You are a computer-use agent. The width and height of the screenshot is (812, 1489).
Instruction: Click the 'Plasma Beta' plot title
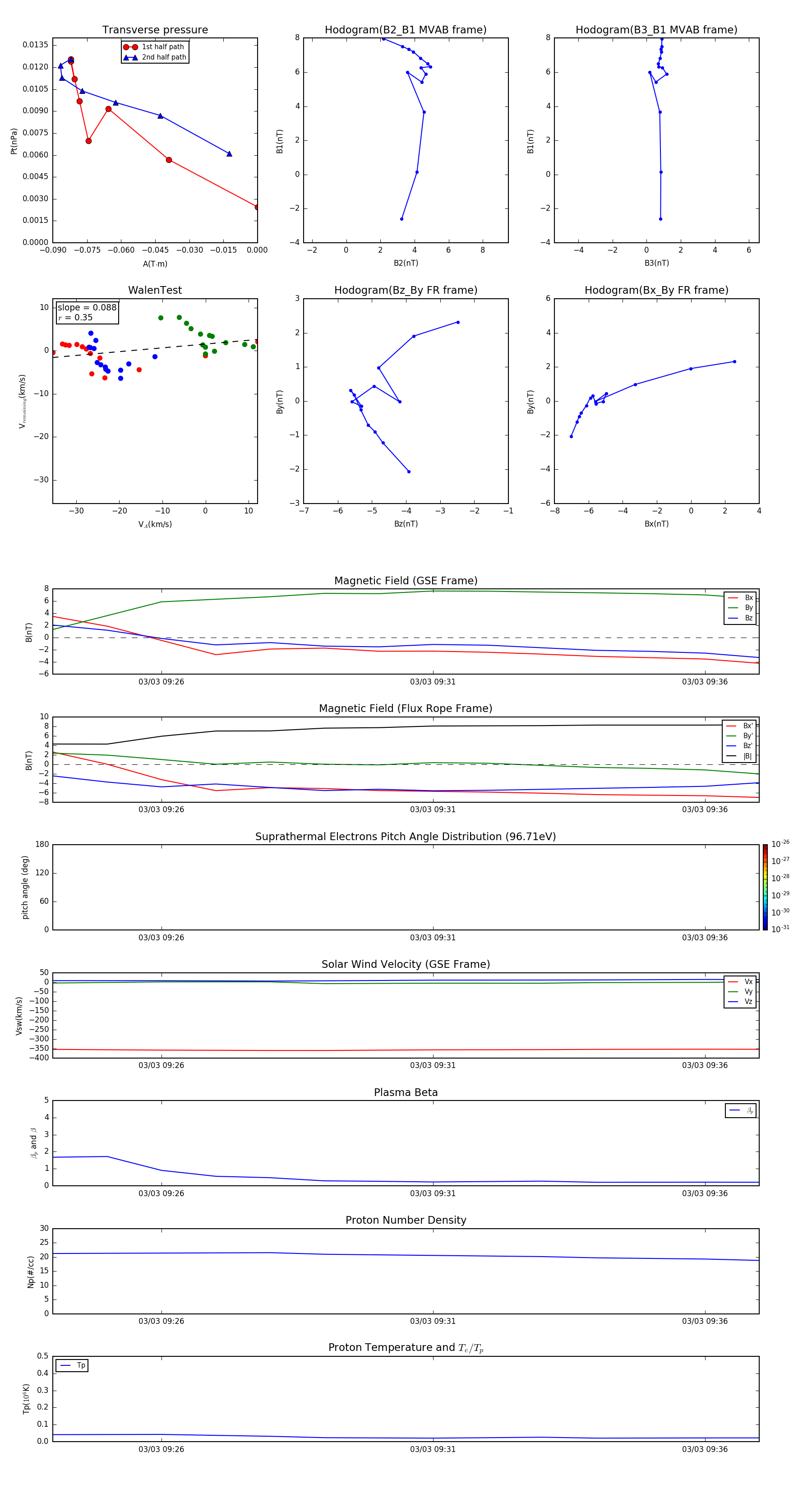coord(406,1093)
